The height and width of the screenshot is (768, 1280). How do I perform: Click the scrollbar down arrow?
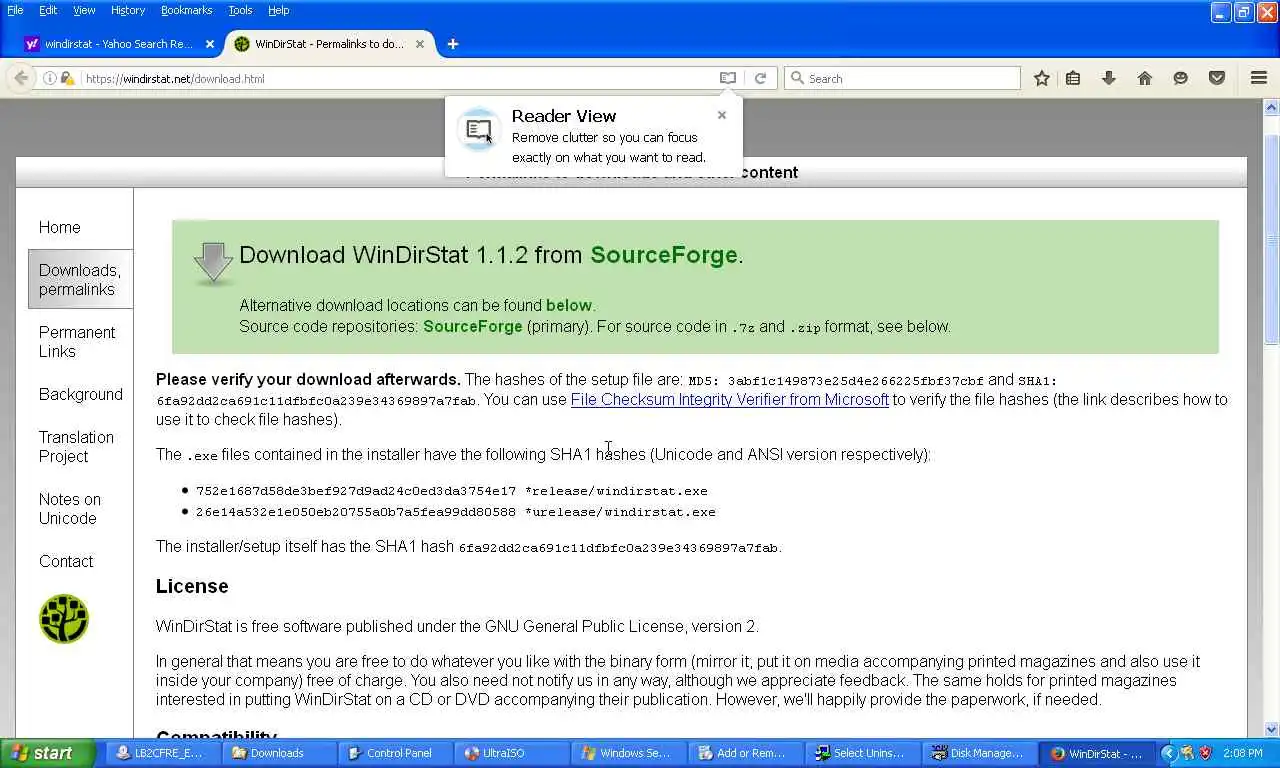pos(1272,730)
